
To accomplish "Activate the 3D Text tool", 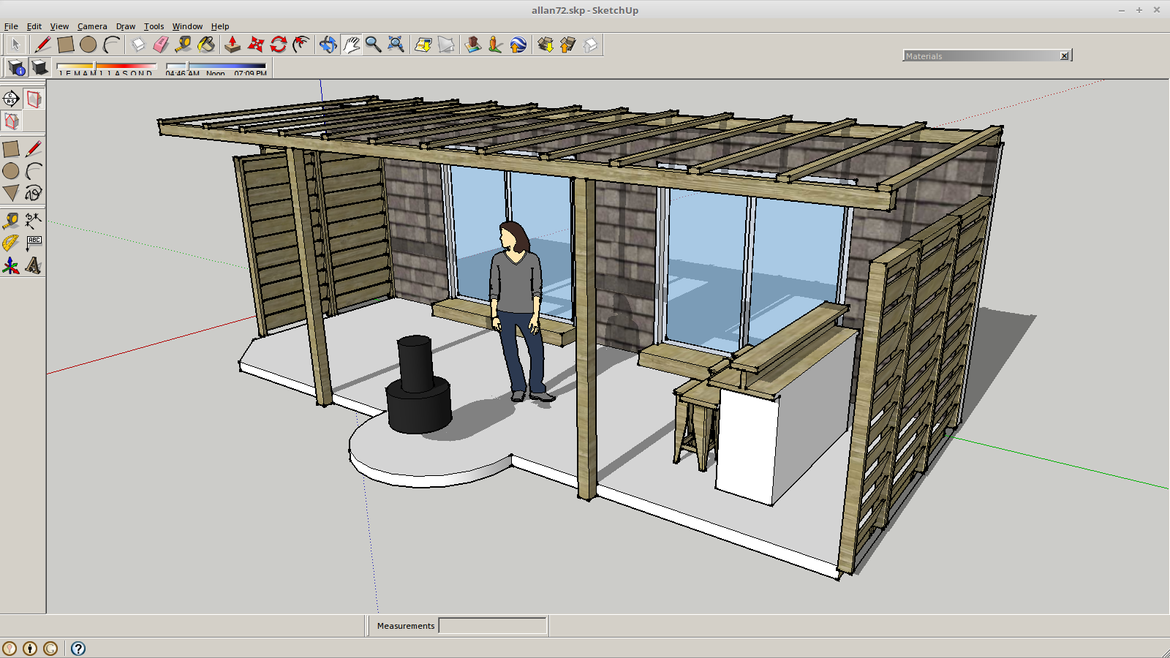I will pyautogui.click(x=33, y=266).
